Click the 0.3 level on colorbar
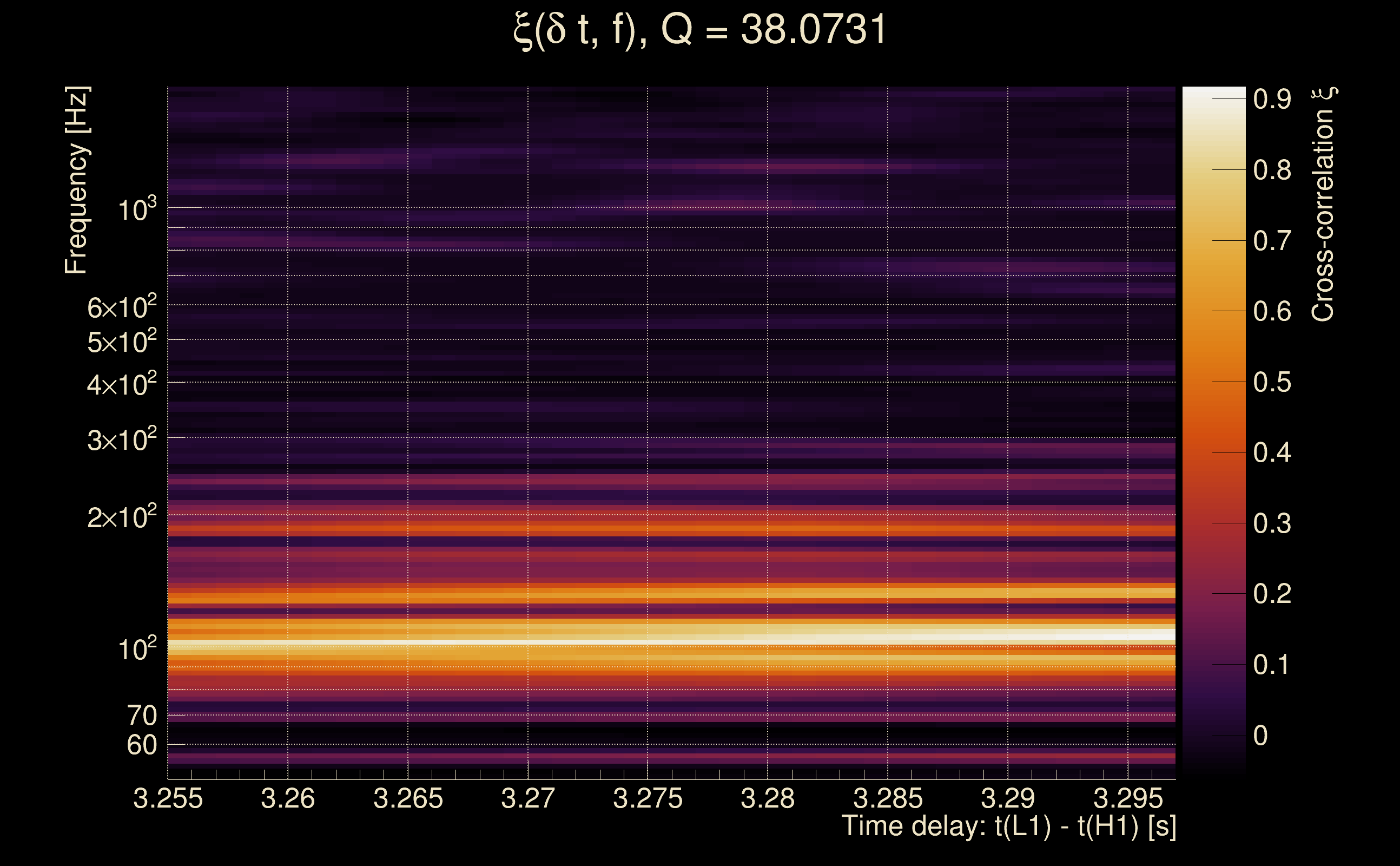 1272,523
